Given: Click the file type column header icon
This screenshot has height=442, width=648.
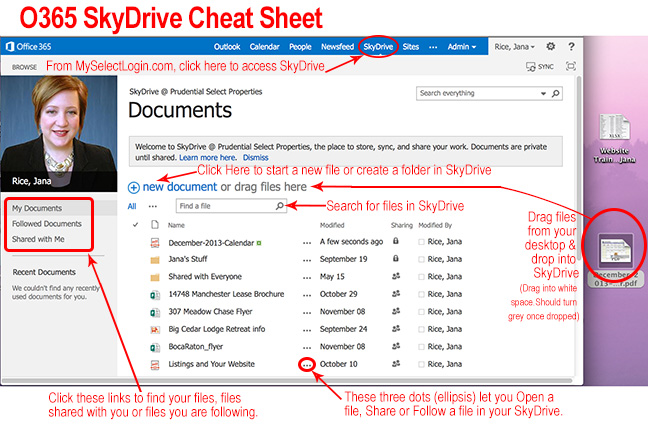Looking at the screenshot, I should 155,225.
